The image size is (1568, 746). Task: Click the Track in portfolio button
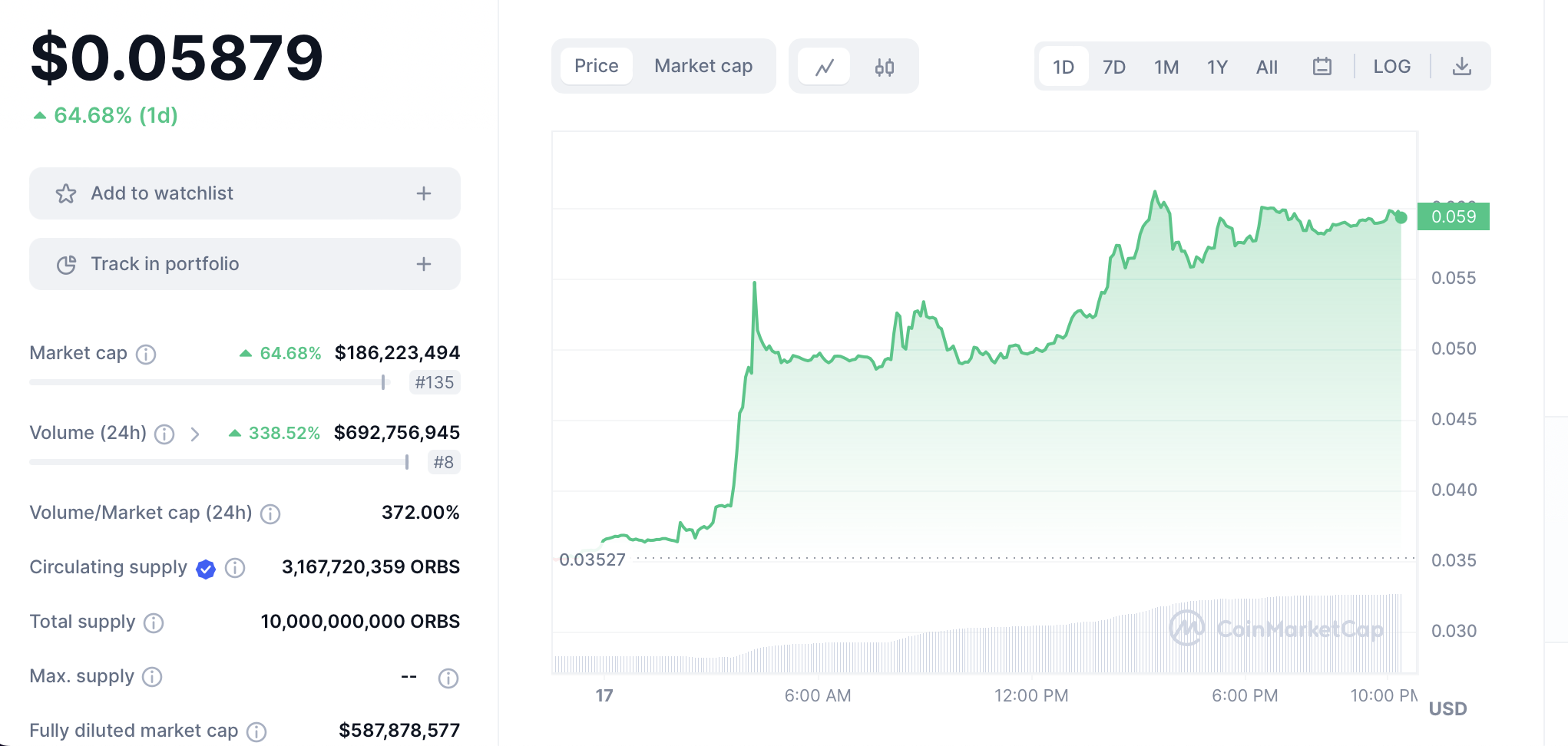pos(164,264)
